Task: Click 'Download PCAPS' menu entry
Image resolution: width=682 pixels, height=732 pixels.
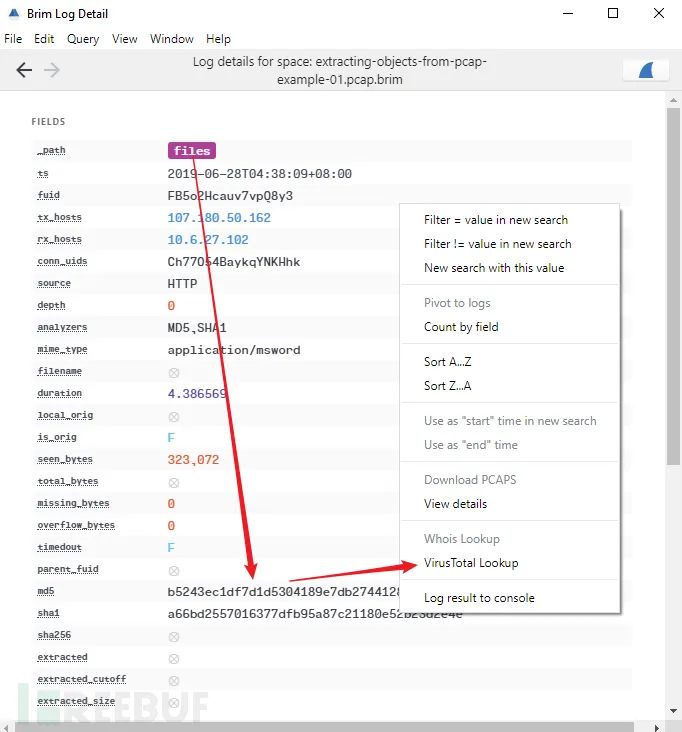Action: (470, 480)
